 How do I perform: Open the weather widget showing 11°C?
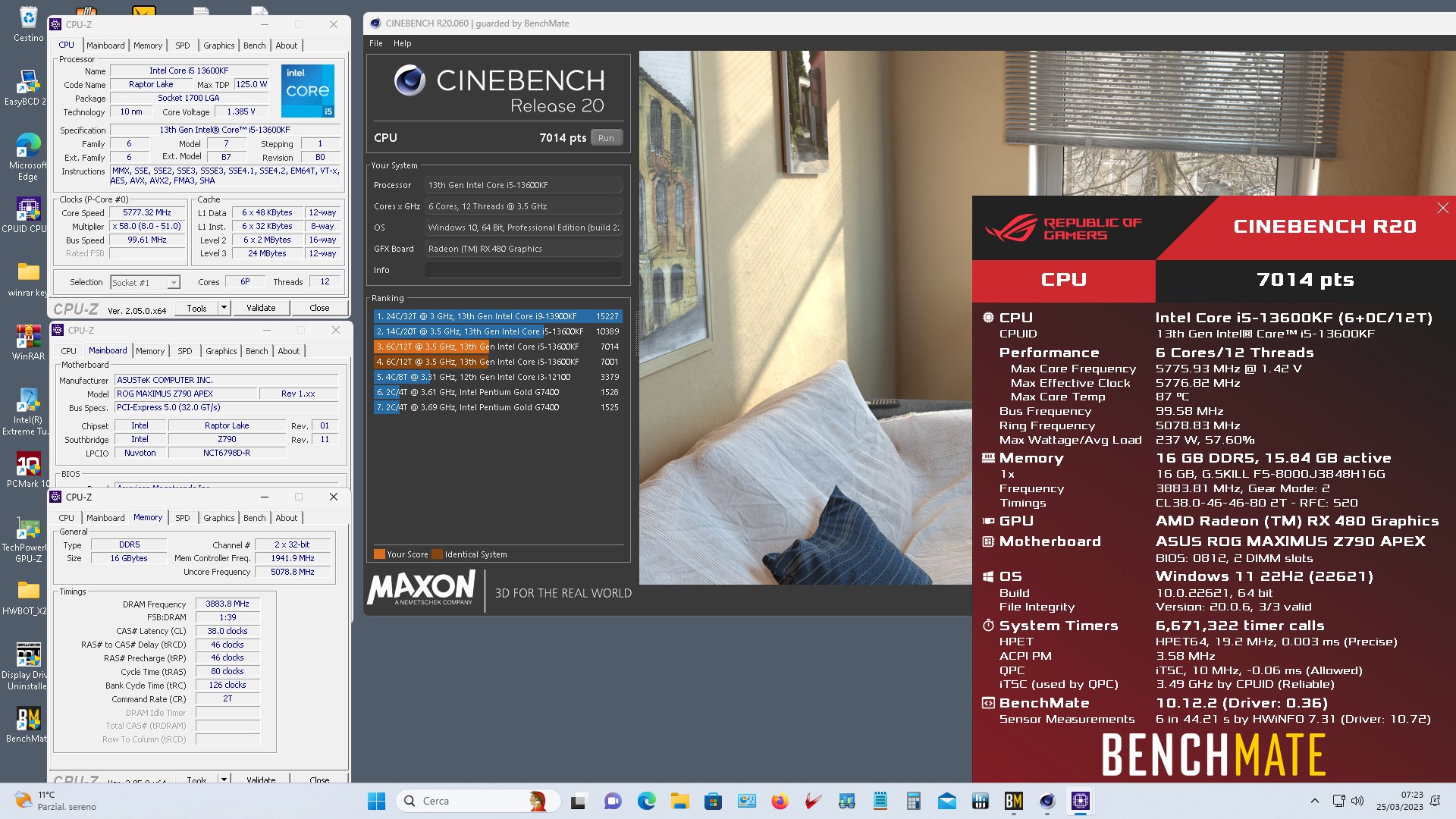[x=57, y=801]
